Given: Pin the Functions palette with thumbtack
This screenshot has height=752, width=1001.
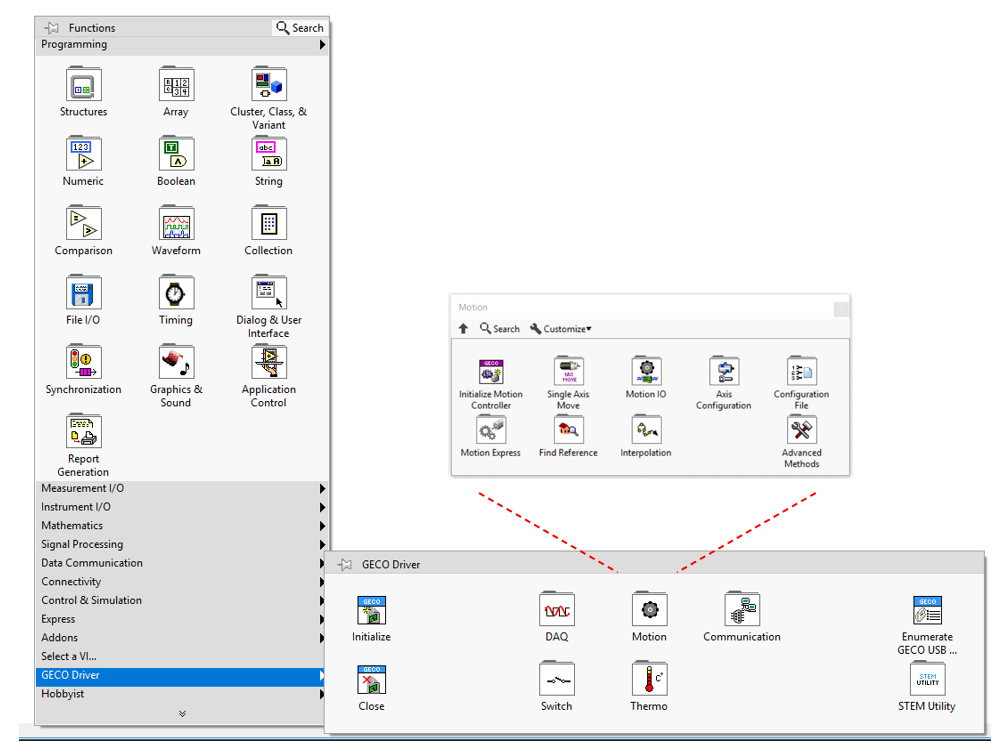Looking at the screenshot, I should [52, 28].
